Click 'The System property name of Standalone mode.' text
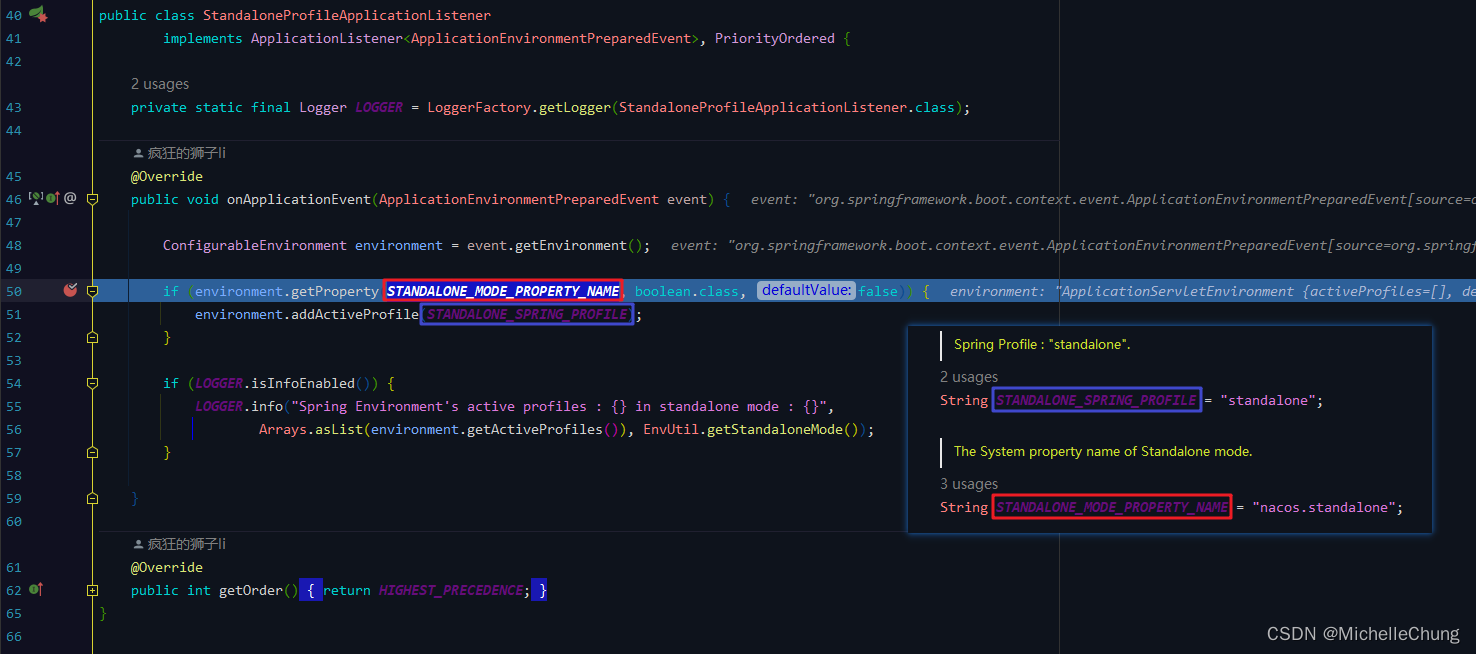This screenshot has width=1476, height=654. 1103,451
